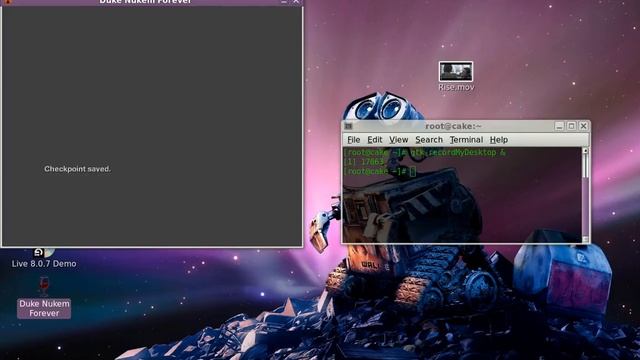Maximize the root@cake terminal window
The width and height of the screenshot is (640, 360).
click(571, 126)
